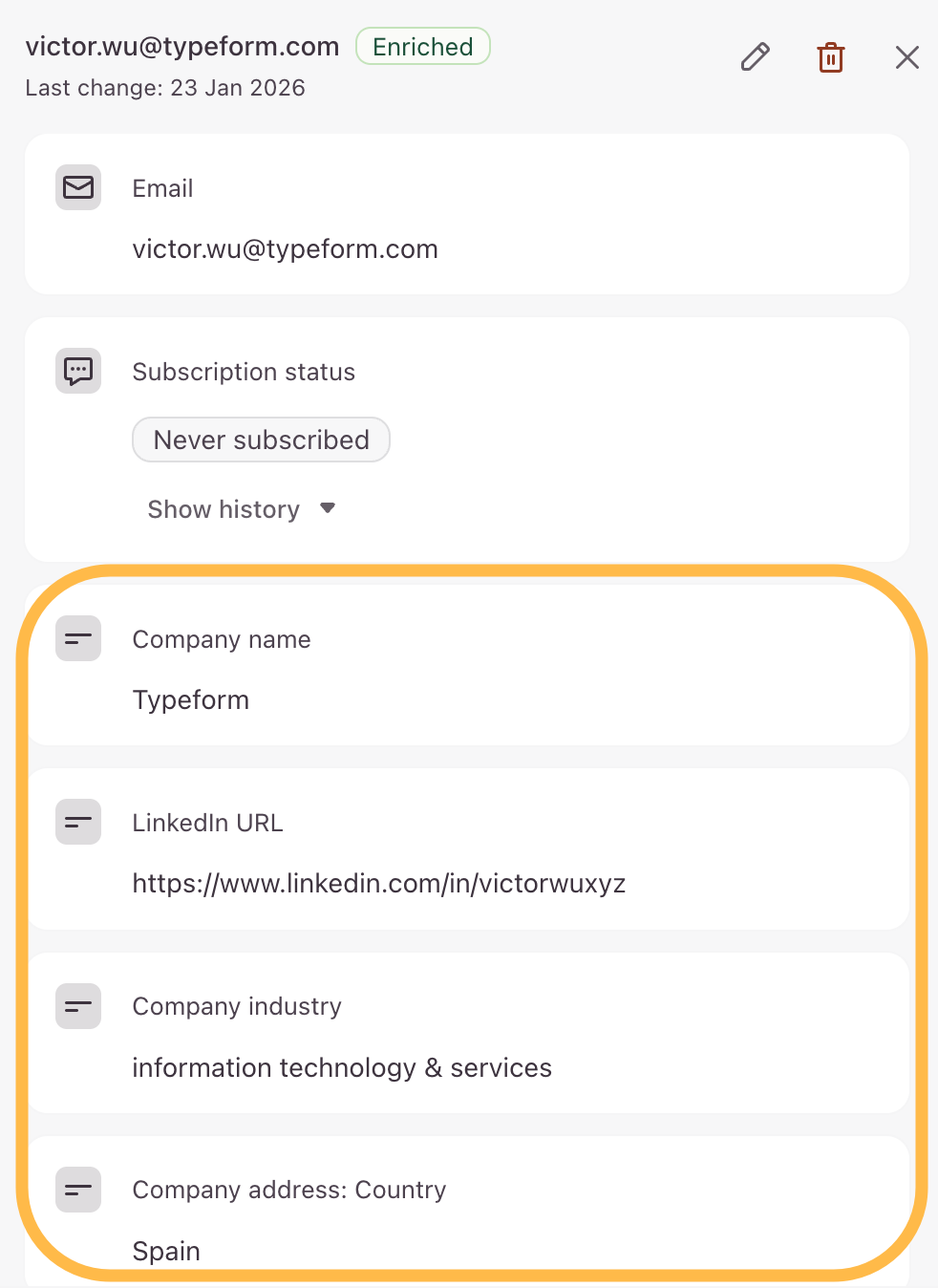The image size is (938, 1288).
Task: Open the LinkedIn profile URL victorwuxyz
Action: click(x=378, y=883)
